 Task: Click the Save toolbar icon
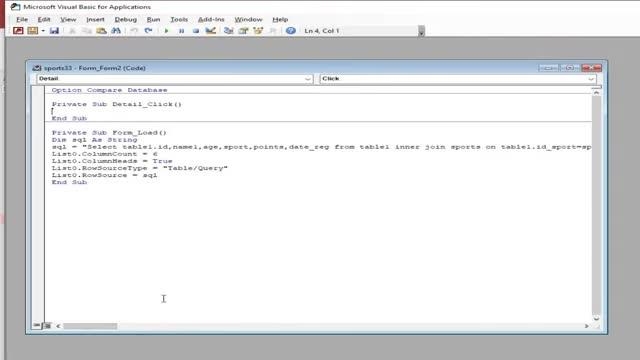54,31
